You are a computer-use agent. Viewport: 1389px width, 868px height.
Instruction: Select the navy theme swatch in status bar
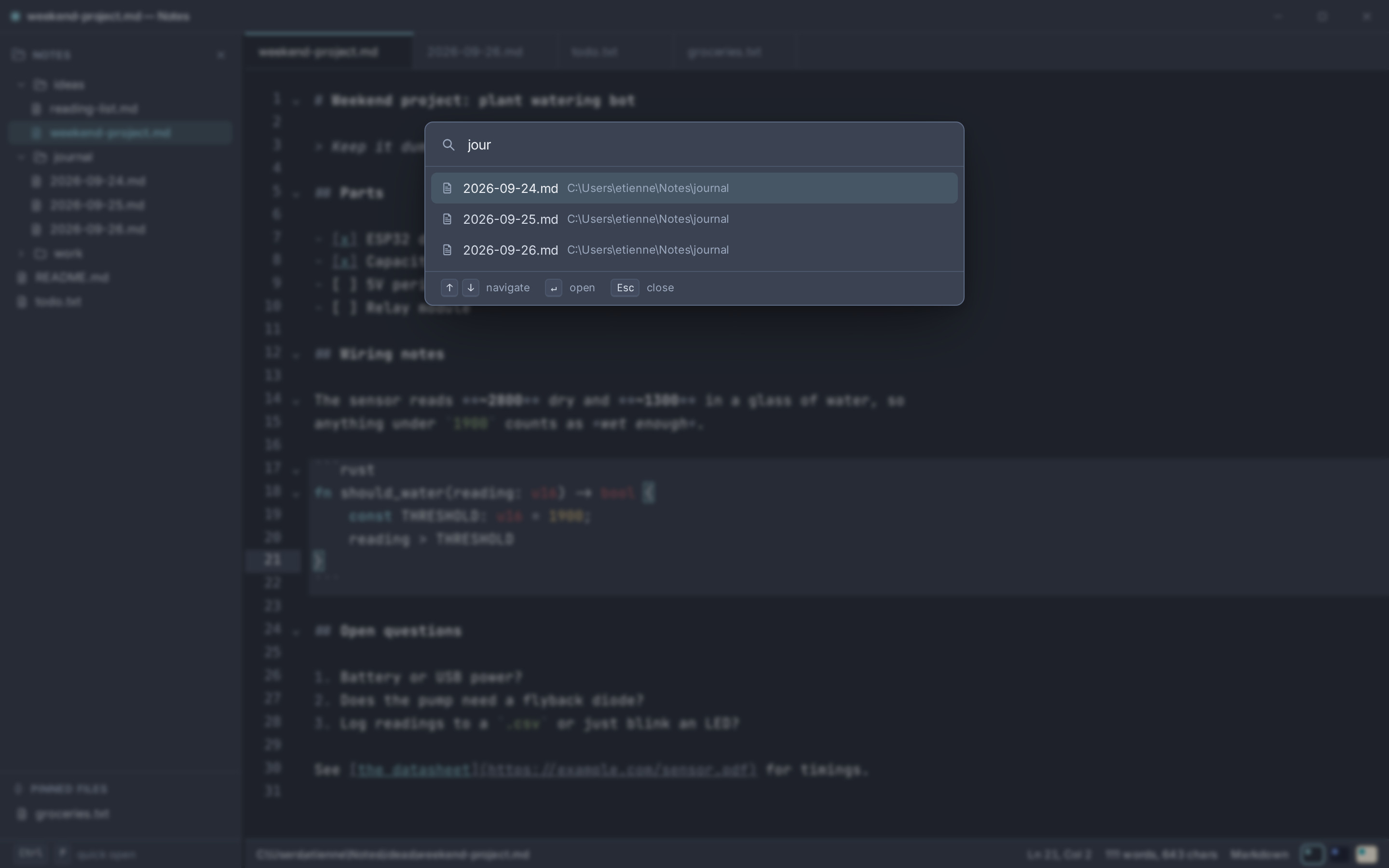pyautogui.click(x=1339, y=854)
